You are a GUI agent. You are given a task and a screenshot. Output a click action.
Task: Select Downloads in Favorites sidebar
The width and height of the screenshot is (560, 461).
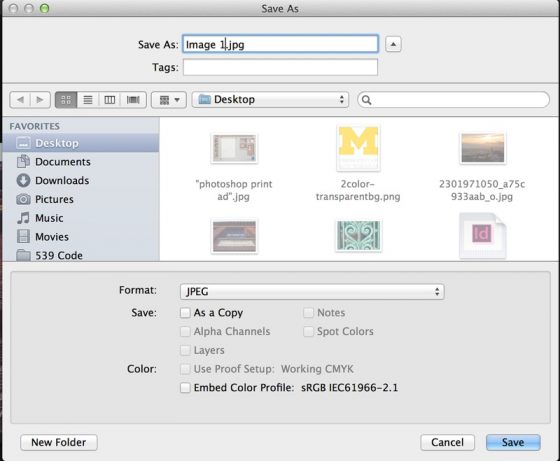coord(81,181)
